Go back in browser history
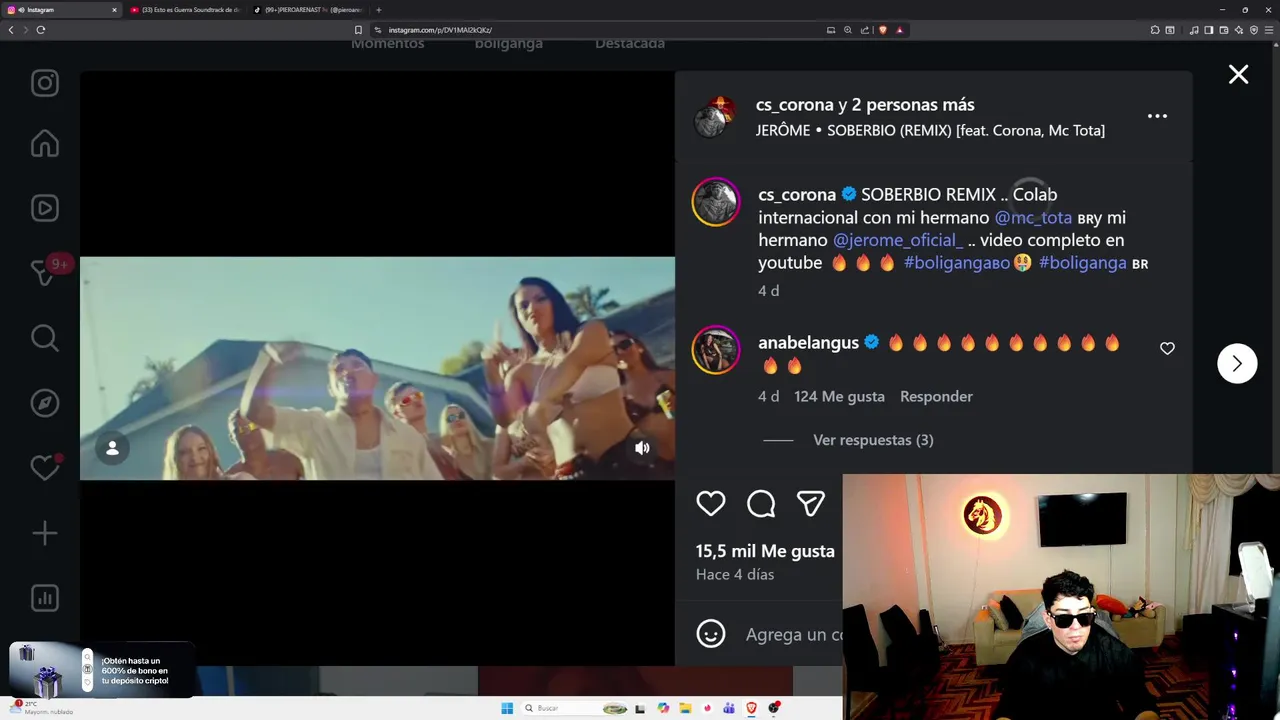Viewport: 1280px width, 720px height. (11, 30)
